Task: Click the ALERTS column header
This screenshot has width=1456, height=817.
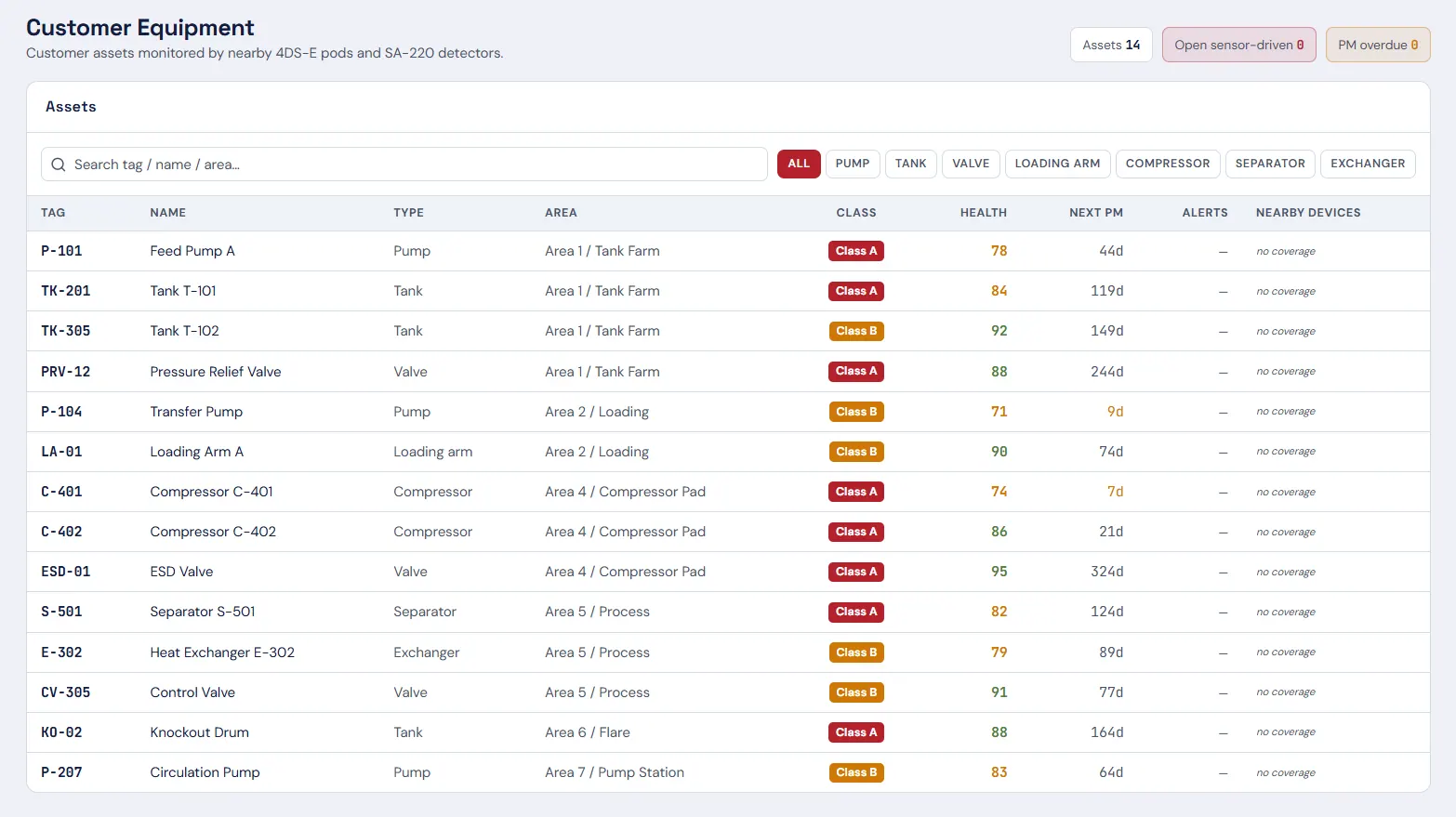Action: coord(1205,213)
